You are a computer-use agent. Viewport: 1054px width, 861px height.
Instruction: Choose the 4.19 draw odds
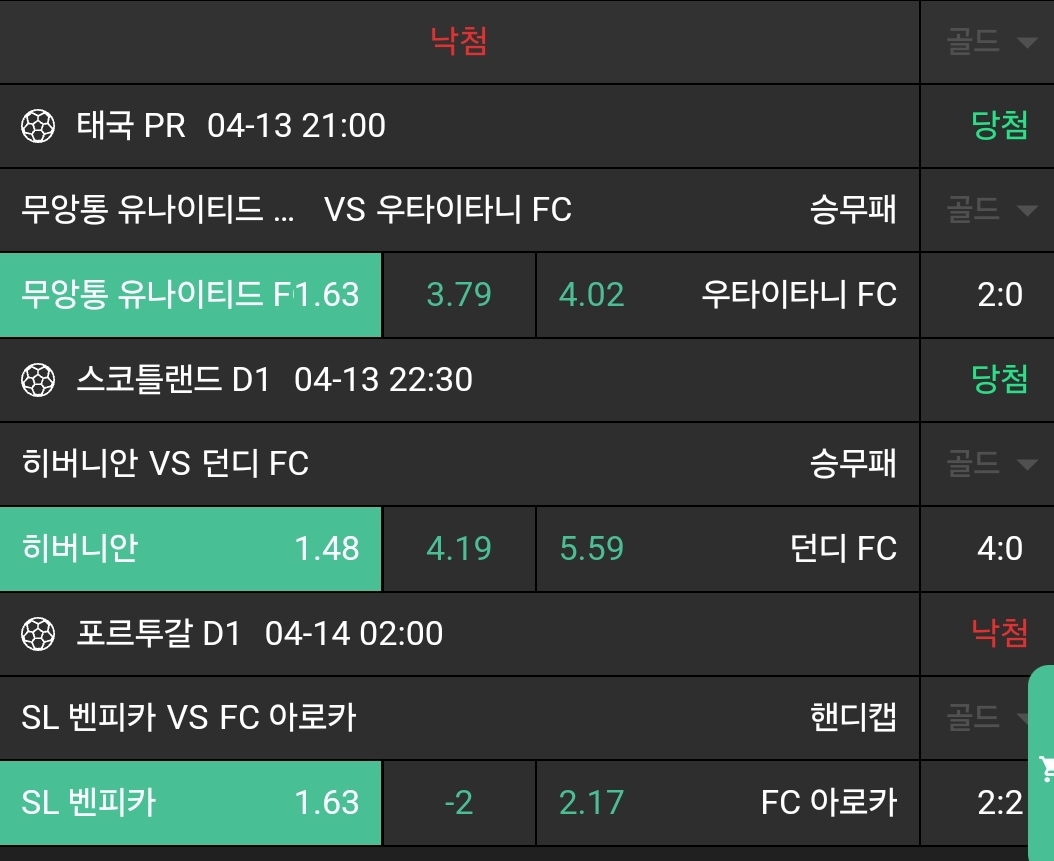459,549
